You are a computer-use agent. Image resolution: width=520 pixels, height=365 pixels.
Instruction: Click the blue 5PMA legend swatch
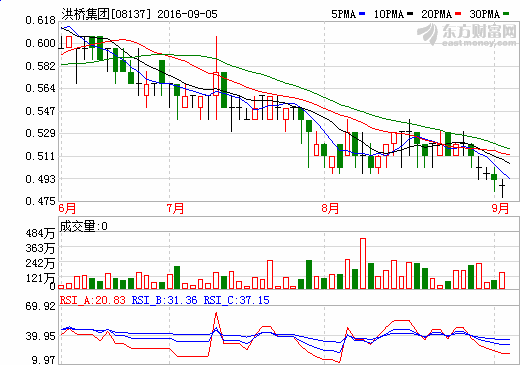tap(362, 14)
